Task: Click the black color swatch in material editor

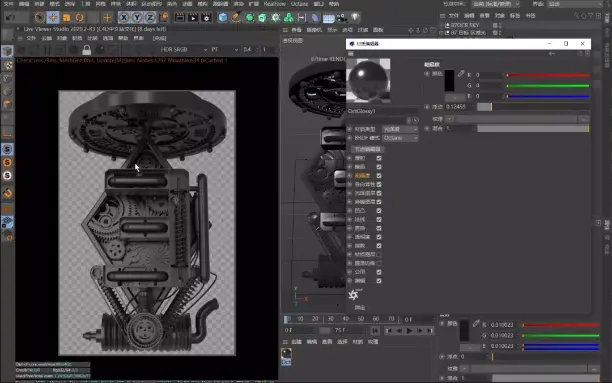Action: click(449, 81)
